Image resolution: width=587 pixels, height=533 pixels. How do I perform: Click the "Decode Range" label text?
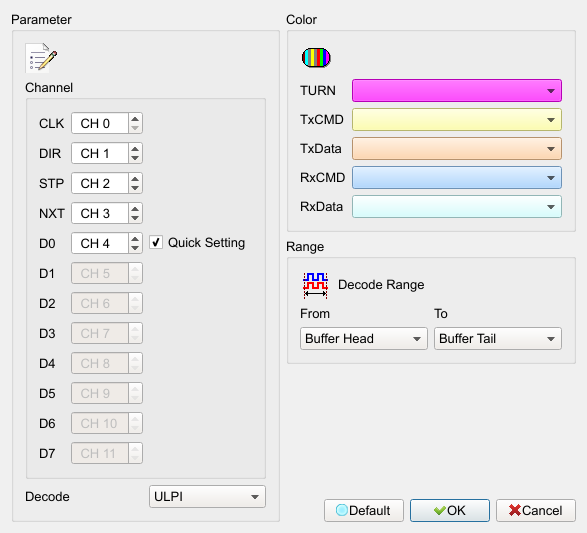click(381, 284)
